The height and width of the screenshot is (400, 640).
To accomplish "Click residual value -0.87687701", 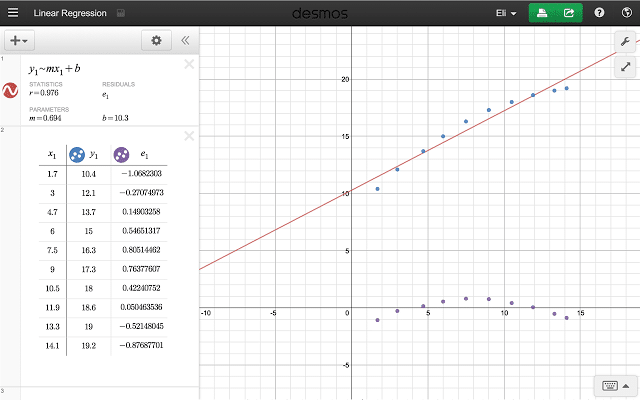I will [x=141, y=345].
